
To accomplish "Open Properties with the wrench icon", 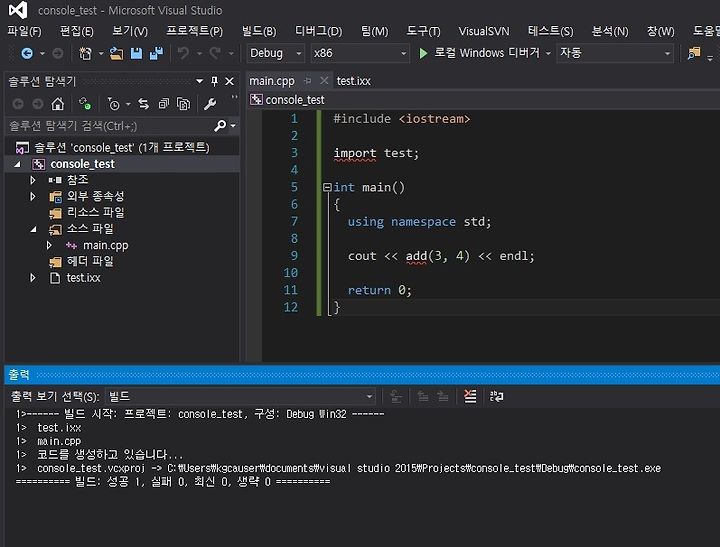I will coord(210,104).
